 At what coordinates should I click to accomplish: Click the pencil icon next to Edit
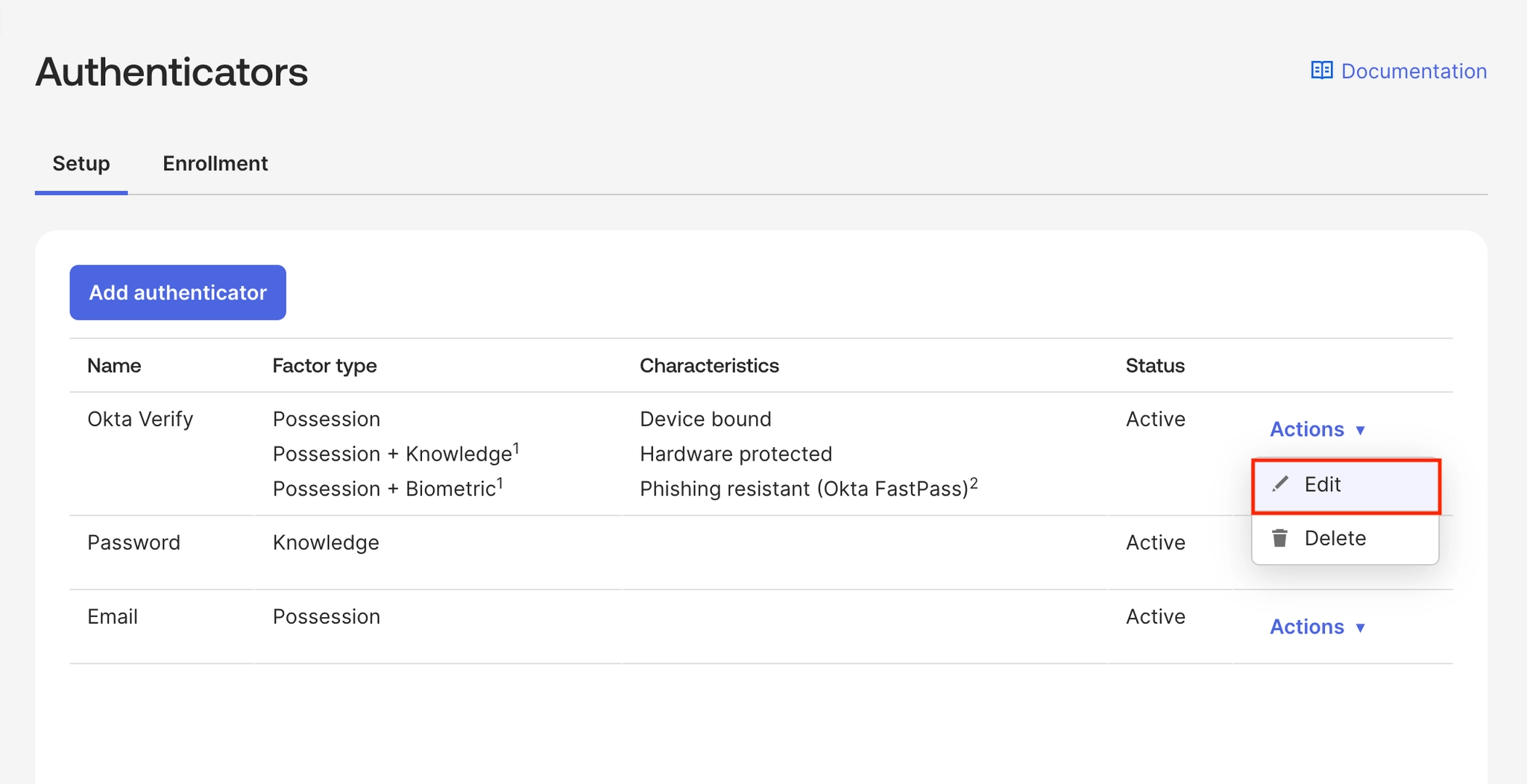1280,484
